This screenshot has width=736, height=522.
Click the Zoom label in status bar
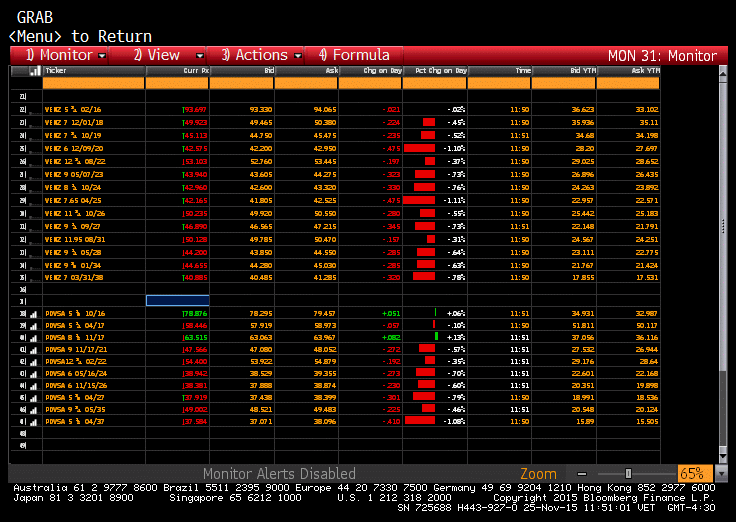coord(538,474)
